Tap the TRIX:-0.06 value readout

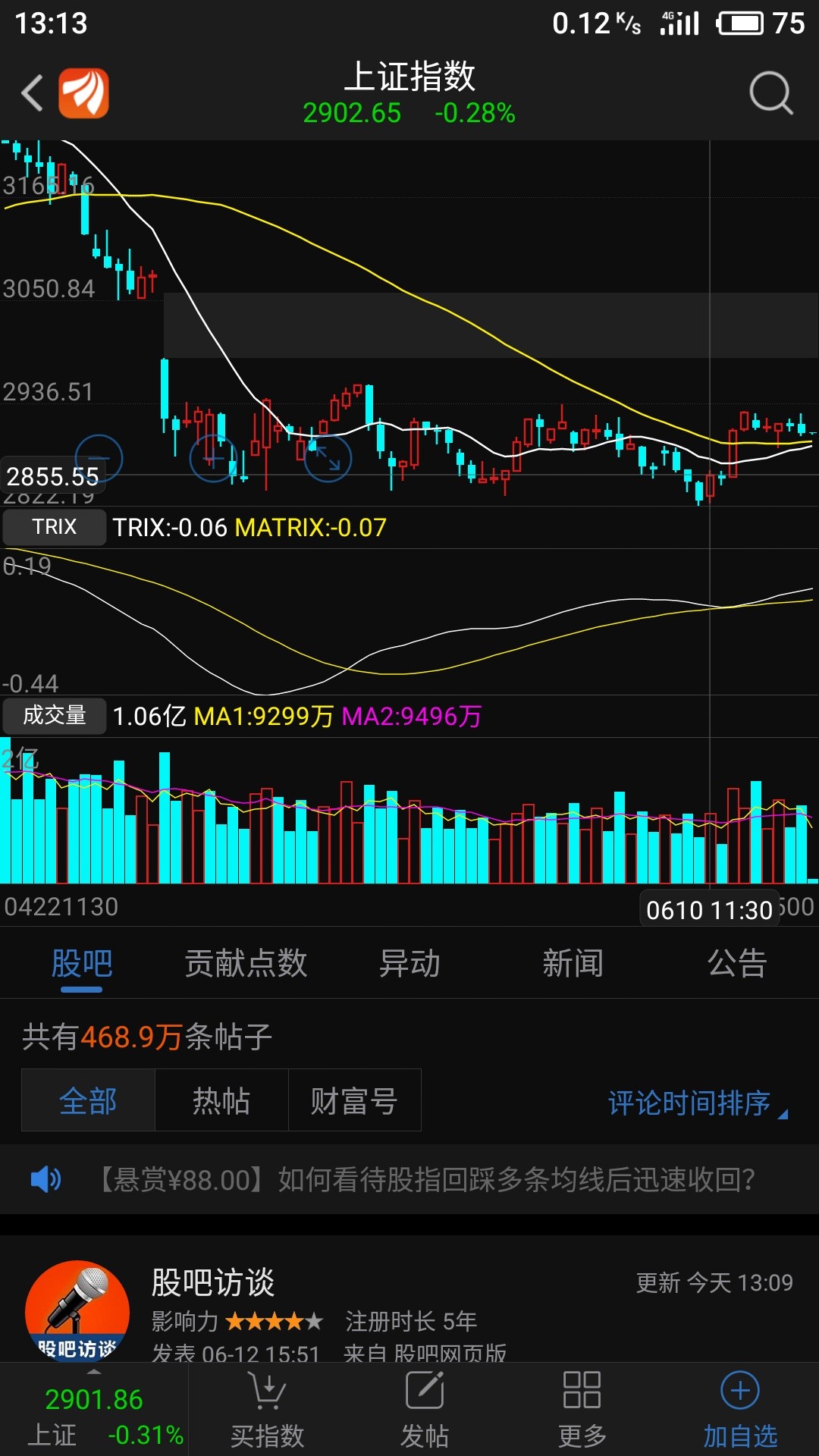[170, 527]
